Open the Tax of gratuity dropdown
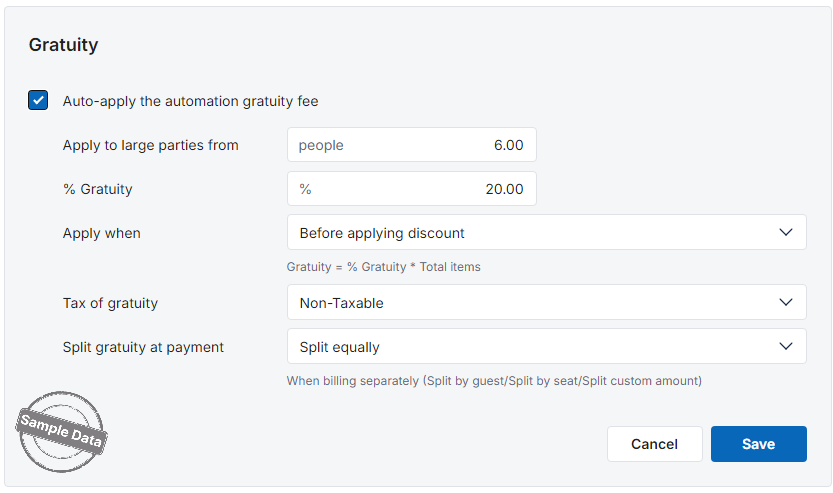This screenshot has width=833, height=493. click(x=540, y=302)
